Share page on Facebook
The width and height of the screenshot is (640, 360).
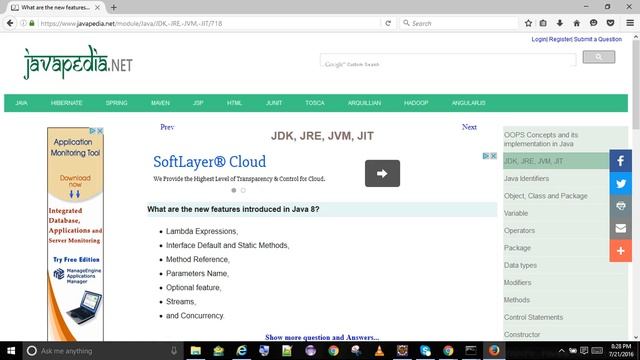coord(620,161)
